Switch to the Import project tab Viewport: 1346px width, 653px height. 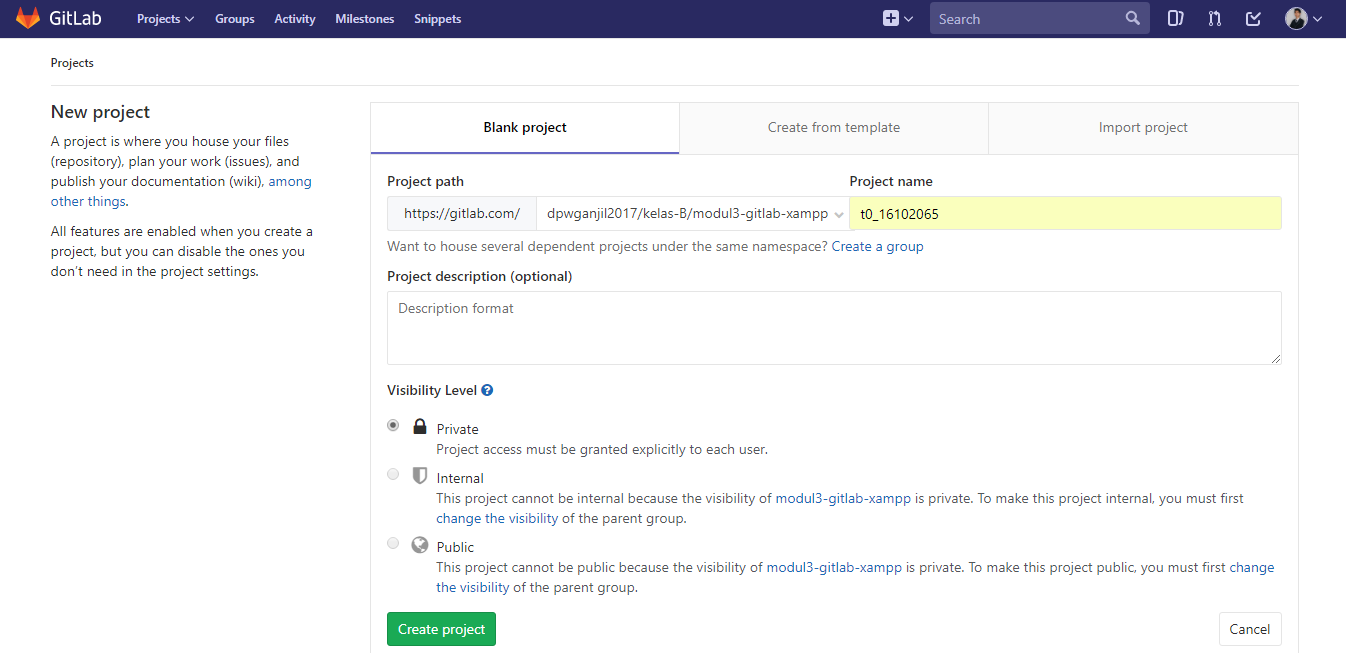[x=1143, y=128]
